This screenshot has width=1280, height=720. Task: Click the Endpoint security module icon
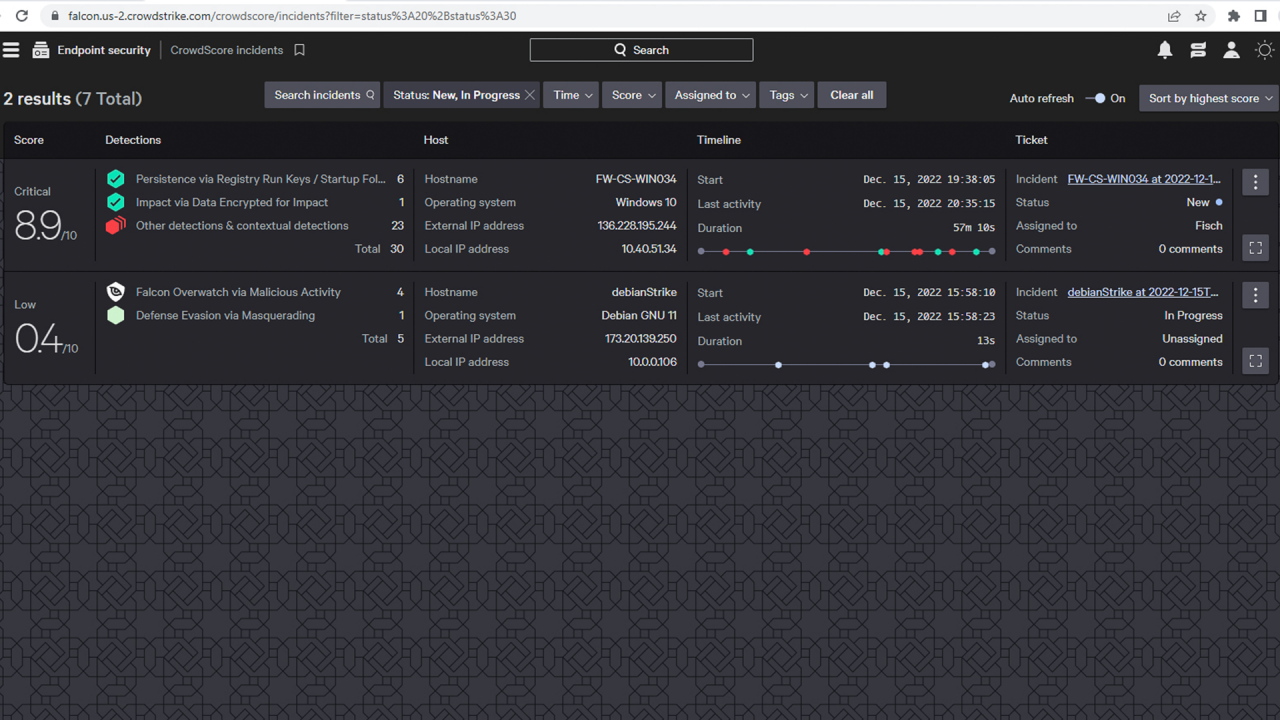(x=41, y=50)
